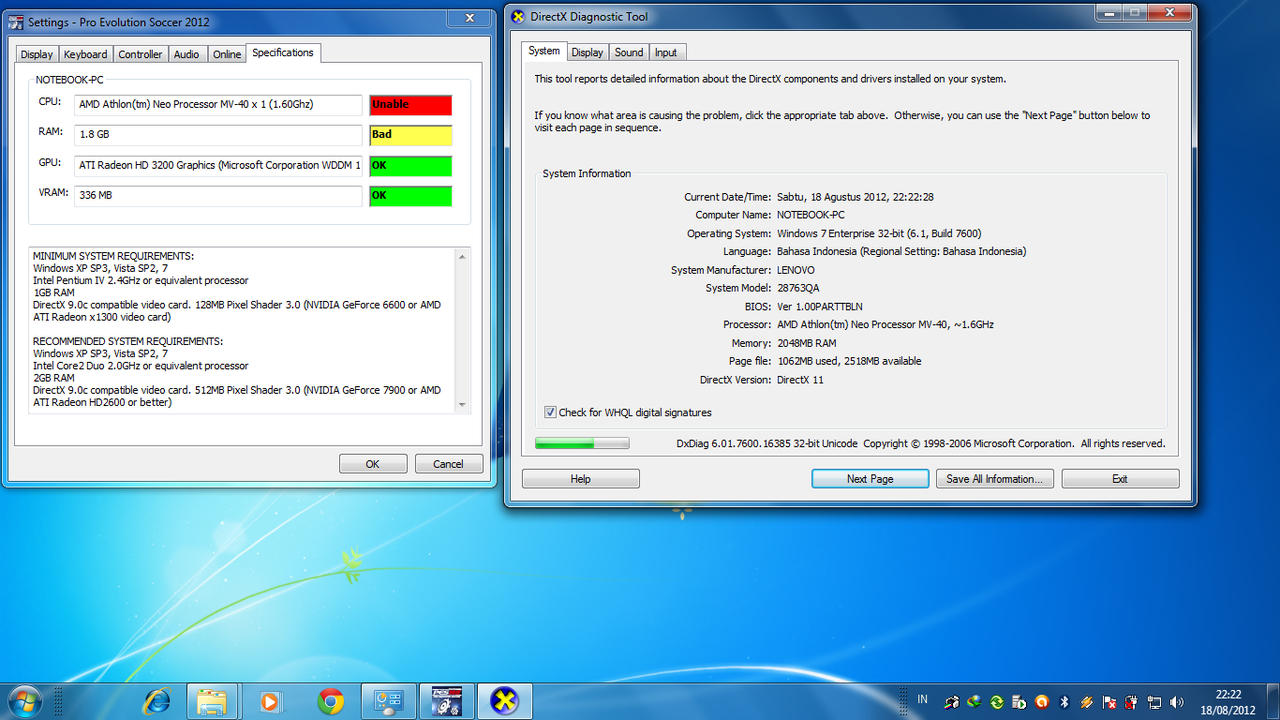Click the DirectX Diagnostic Tool title icon
Viewport: 1280px width, 720px height.
(518, 16)
